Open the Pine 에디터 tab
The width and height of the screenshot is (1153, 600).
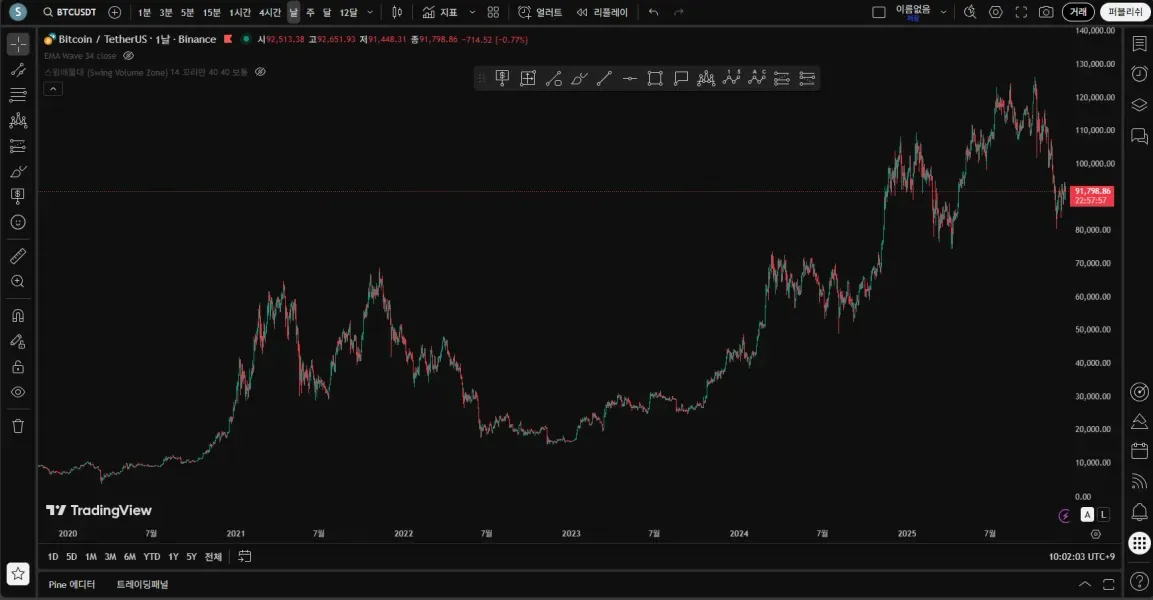72,585
